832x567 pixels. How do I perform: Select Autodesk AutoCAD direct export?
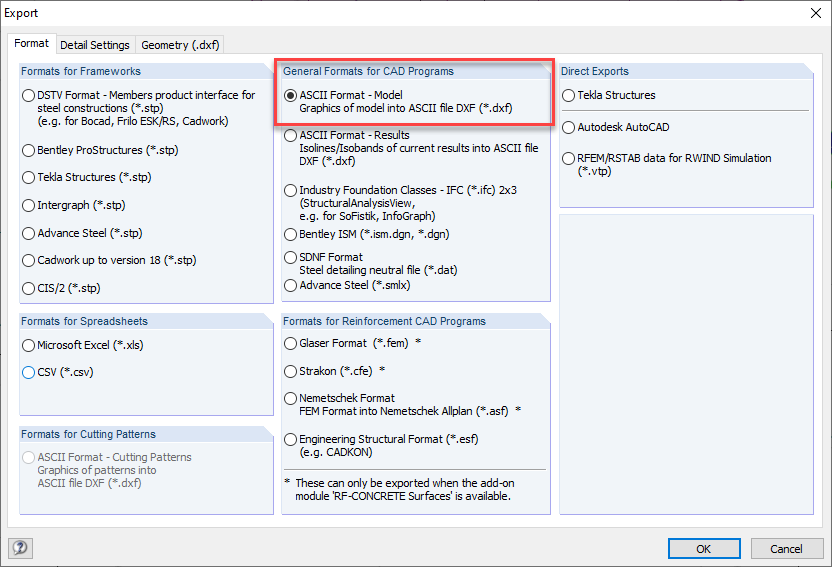tap(569, 127)
